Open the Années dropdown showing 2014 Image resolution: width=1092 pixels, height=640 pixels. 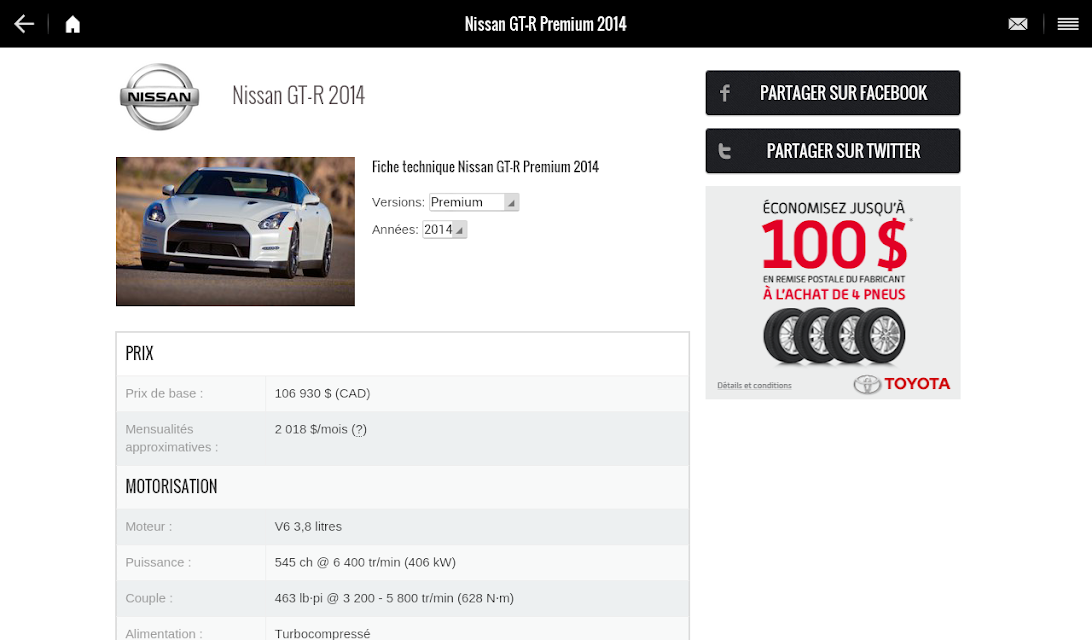444,229
